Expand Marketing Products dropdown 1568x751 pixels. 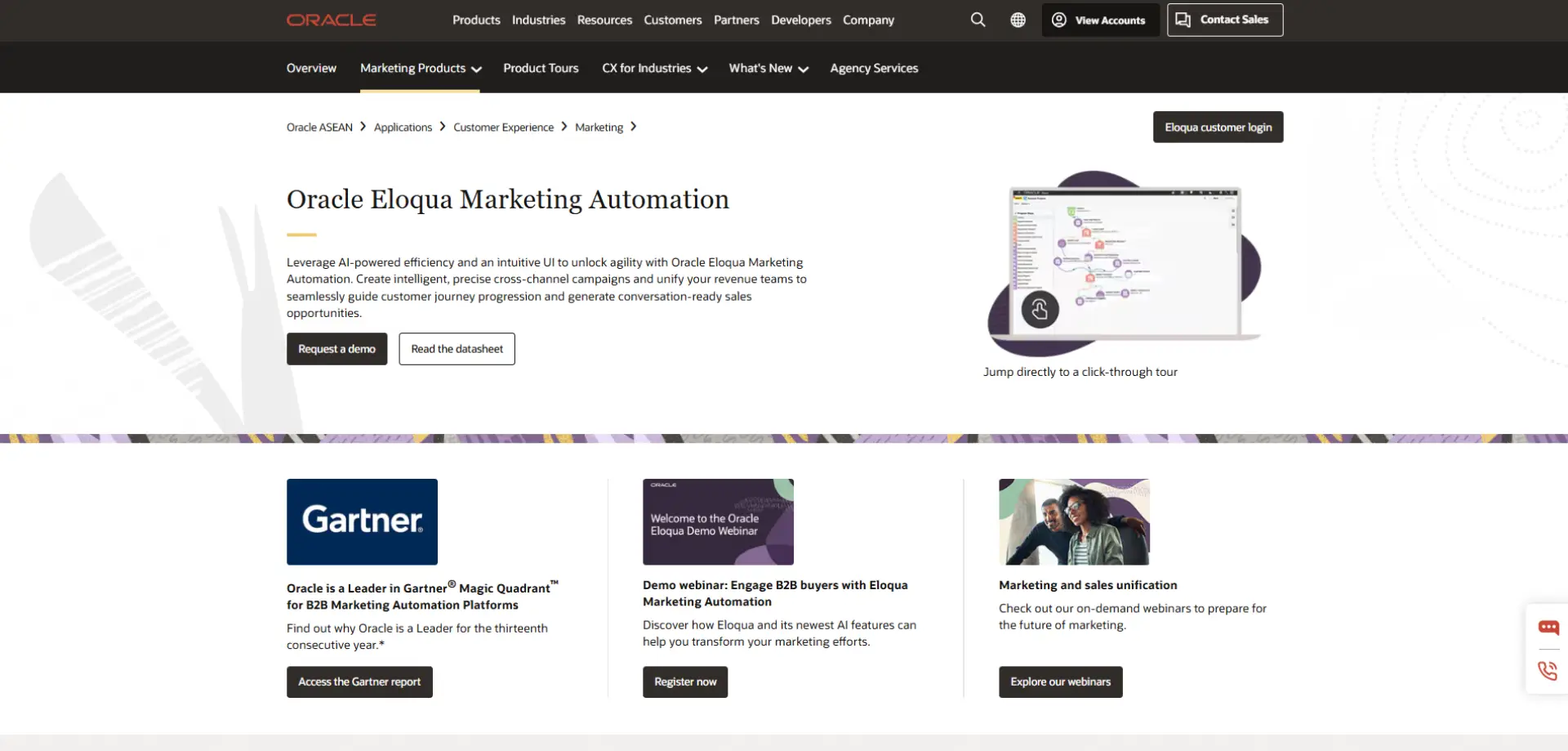[421, 68]
